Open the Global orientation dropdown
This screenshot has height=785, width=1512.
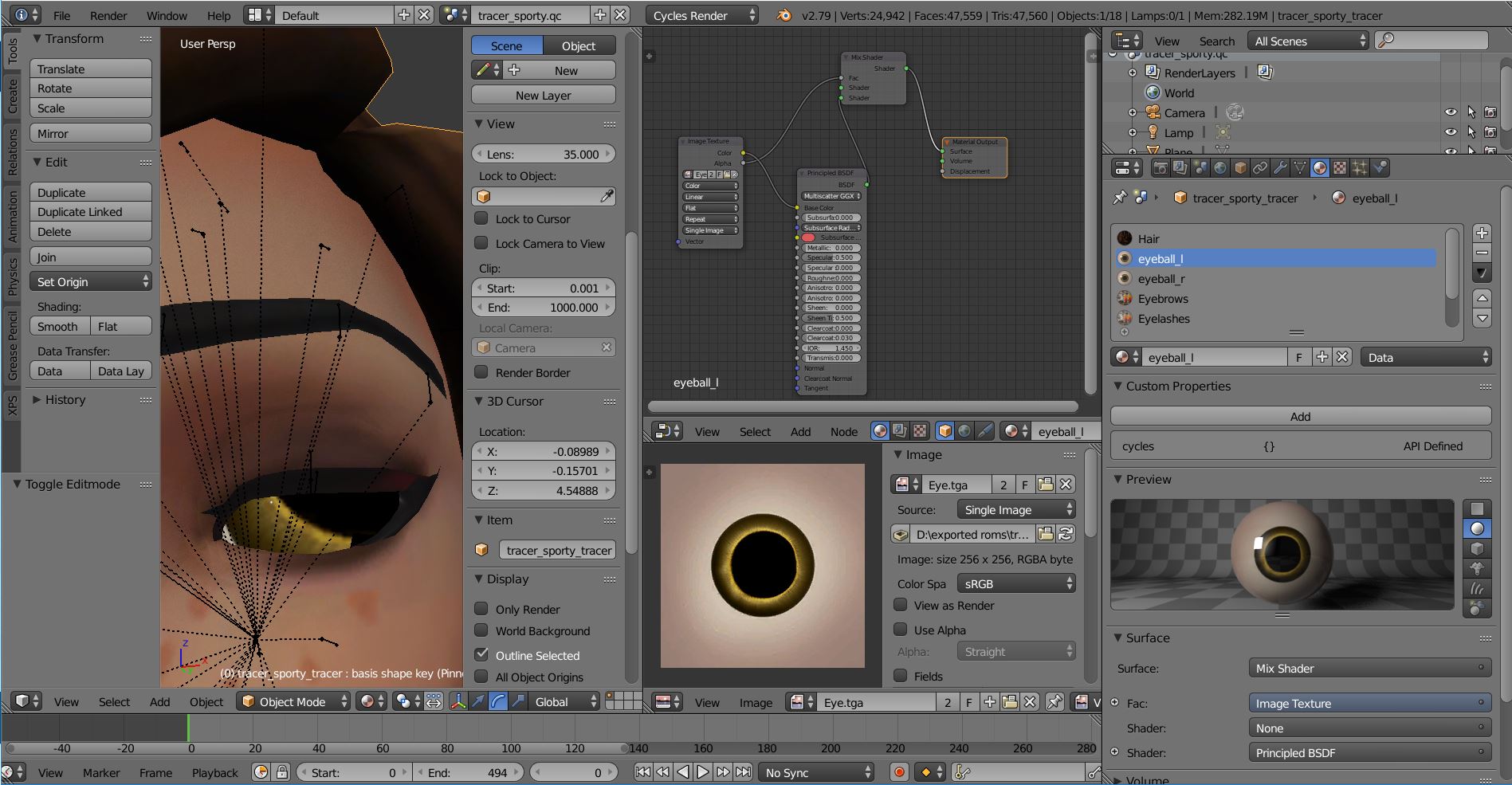[x=564, y=701]
